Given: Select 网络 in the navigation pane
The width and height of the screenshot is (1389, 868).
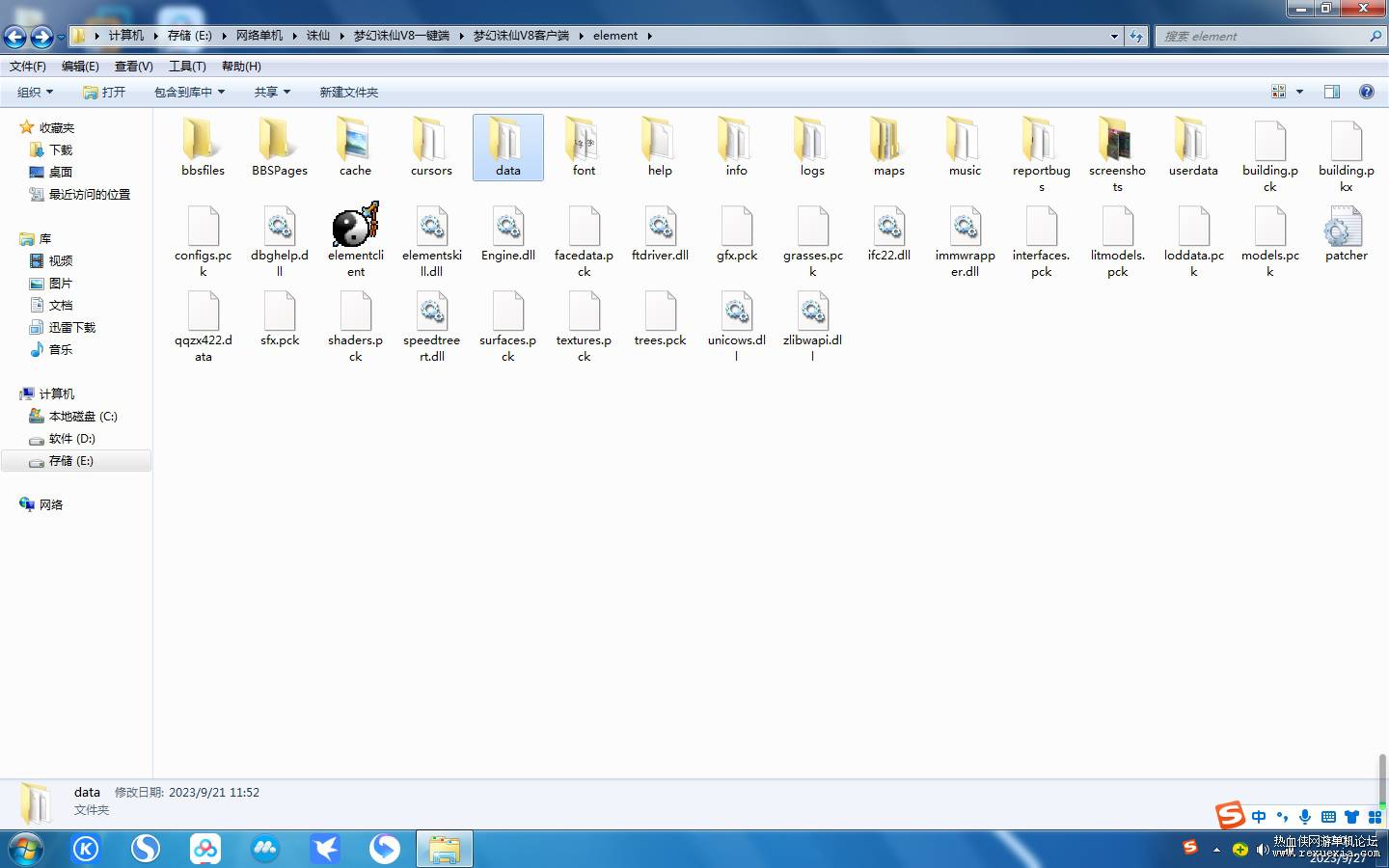Looking at the screenshot, I should pos(51,504).
